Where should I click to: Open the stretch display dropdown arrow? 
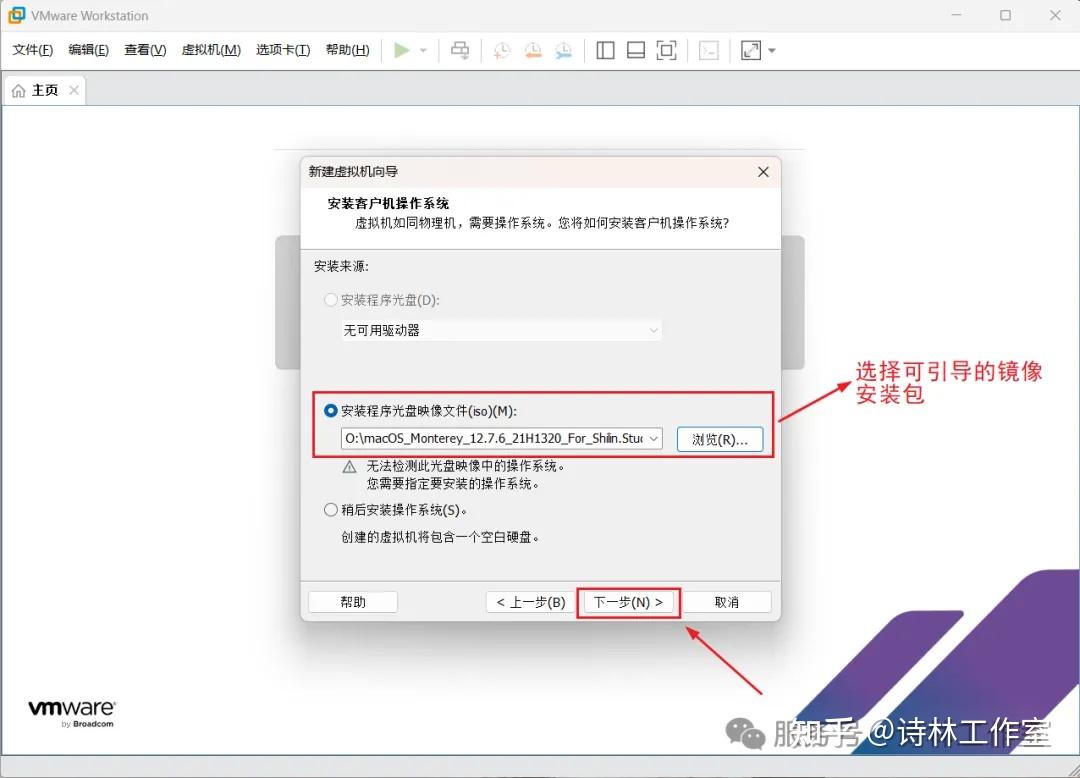[771, 50]
